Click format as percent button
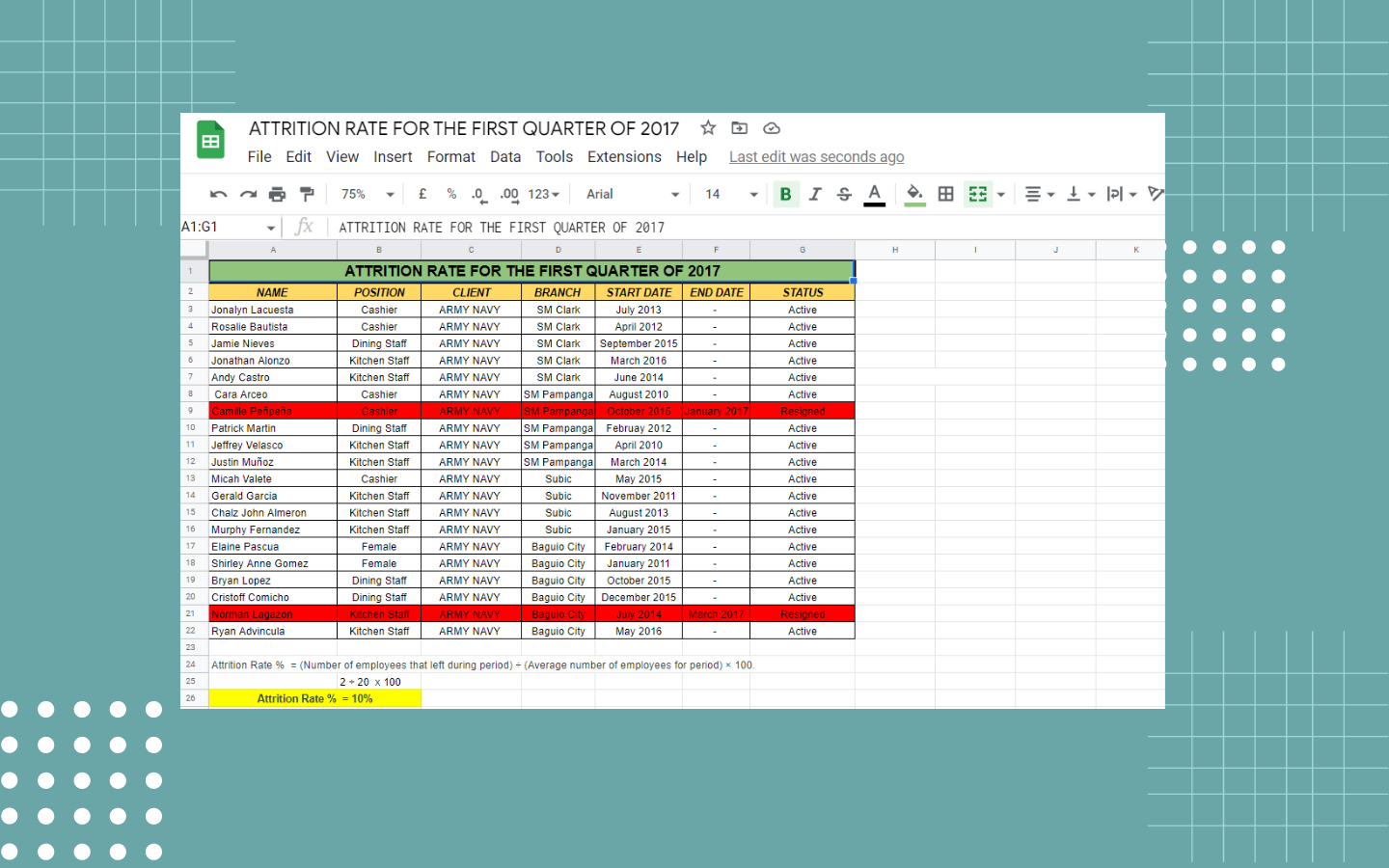The image size is (1389, 868). (451, 195)
